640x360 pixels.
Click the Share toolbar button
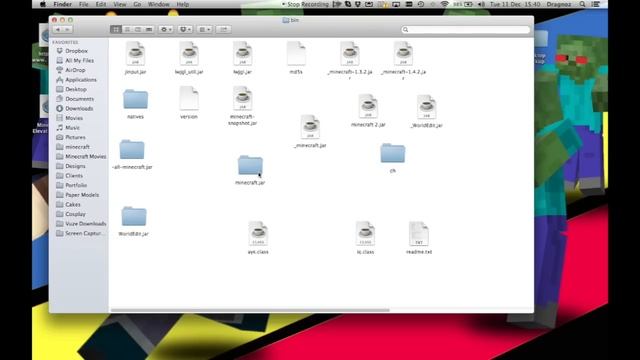pyautogui.click(x=224, y=29)
